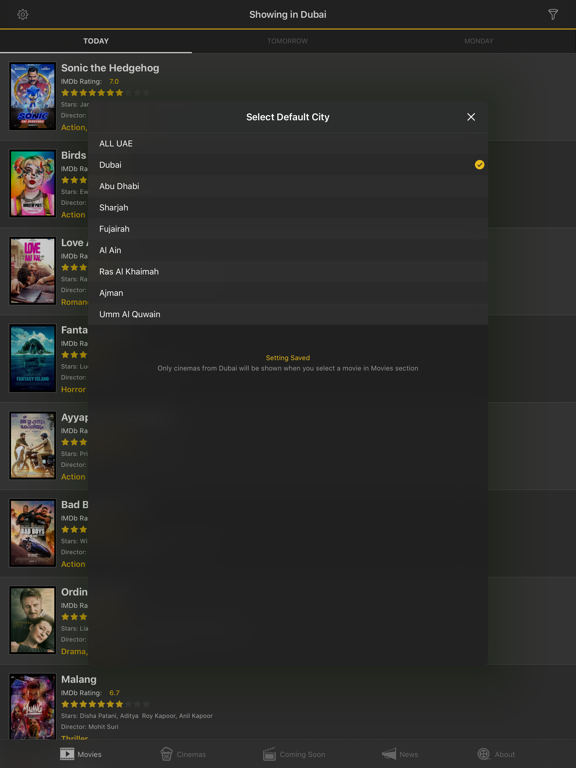This screenshot has height=768, width=576.
Task: Select ALL UAE as default city
Action: coord(288,144)
